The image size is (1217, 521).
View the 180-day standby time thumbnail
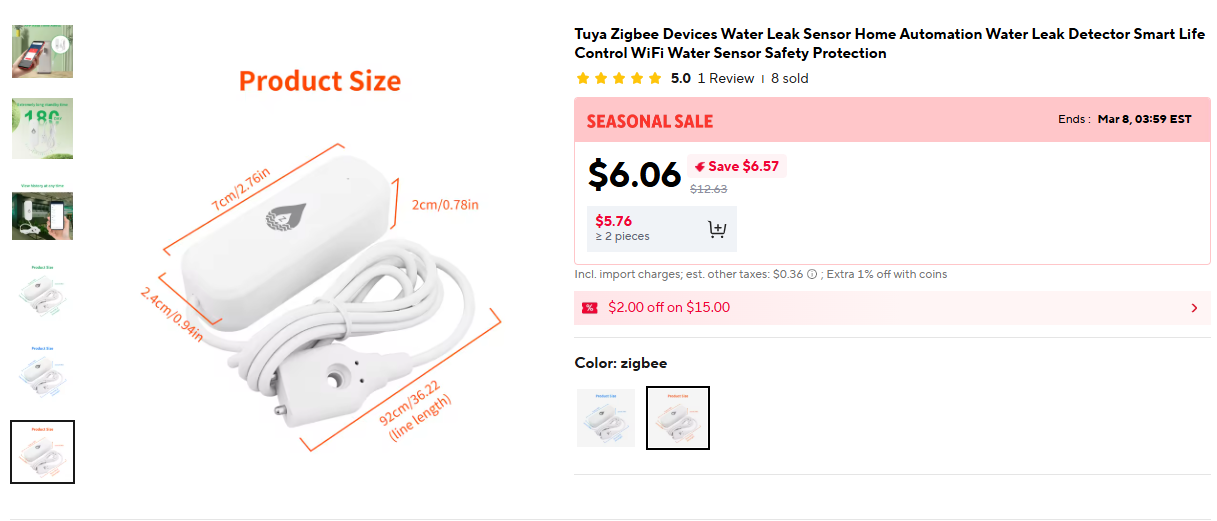point(42,128)
